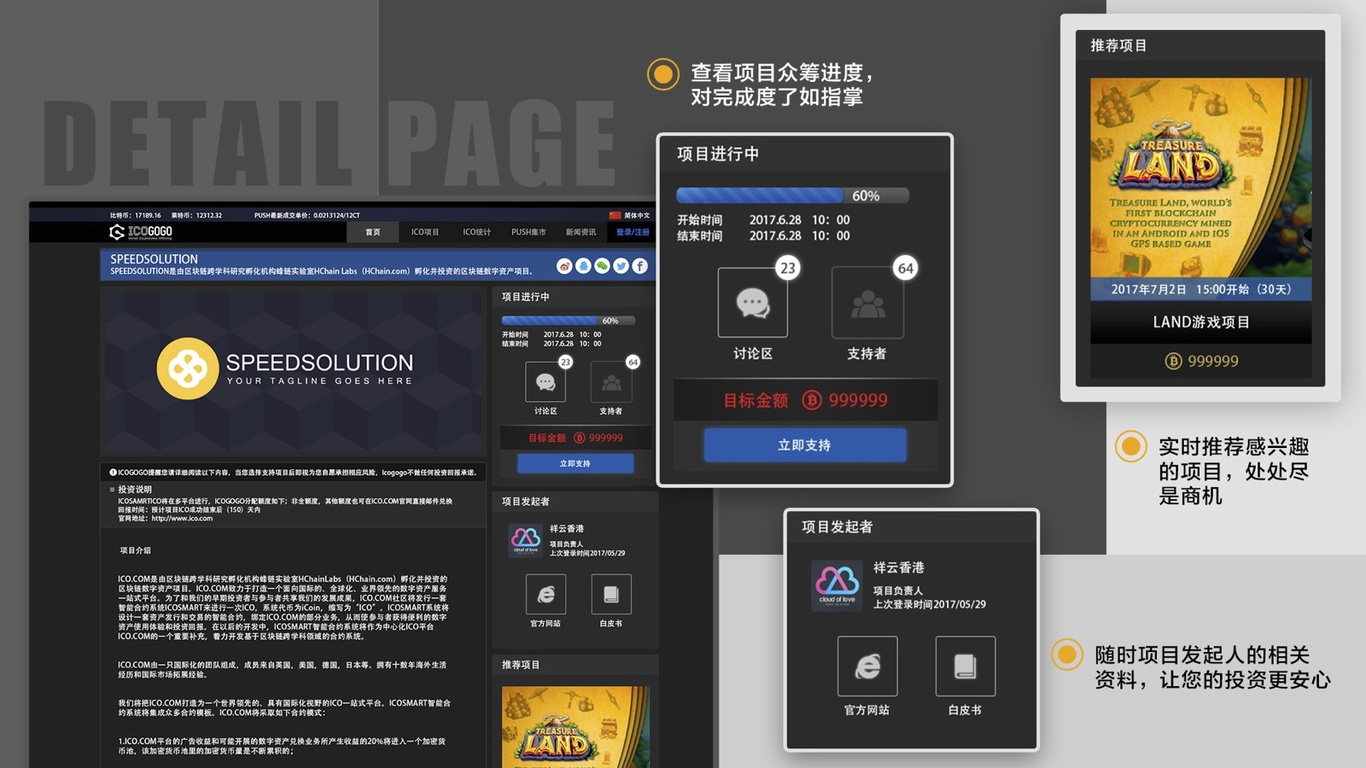Click the 登录/注册 link
This screenshot has width=1366, height=768.
point(633,232)
